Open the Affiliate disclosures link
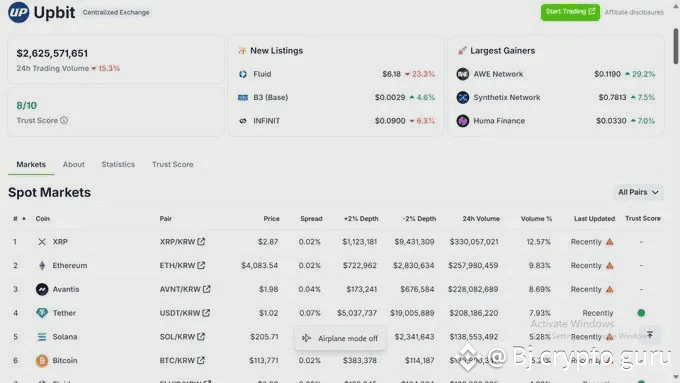This screenshot has height=383, width=680. point(634,12)
